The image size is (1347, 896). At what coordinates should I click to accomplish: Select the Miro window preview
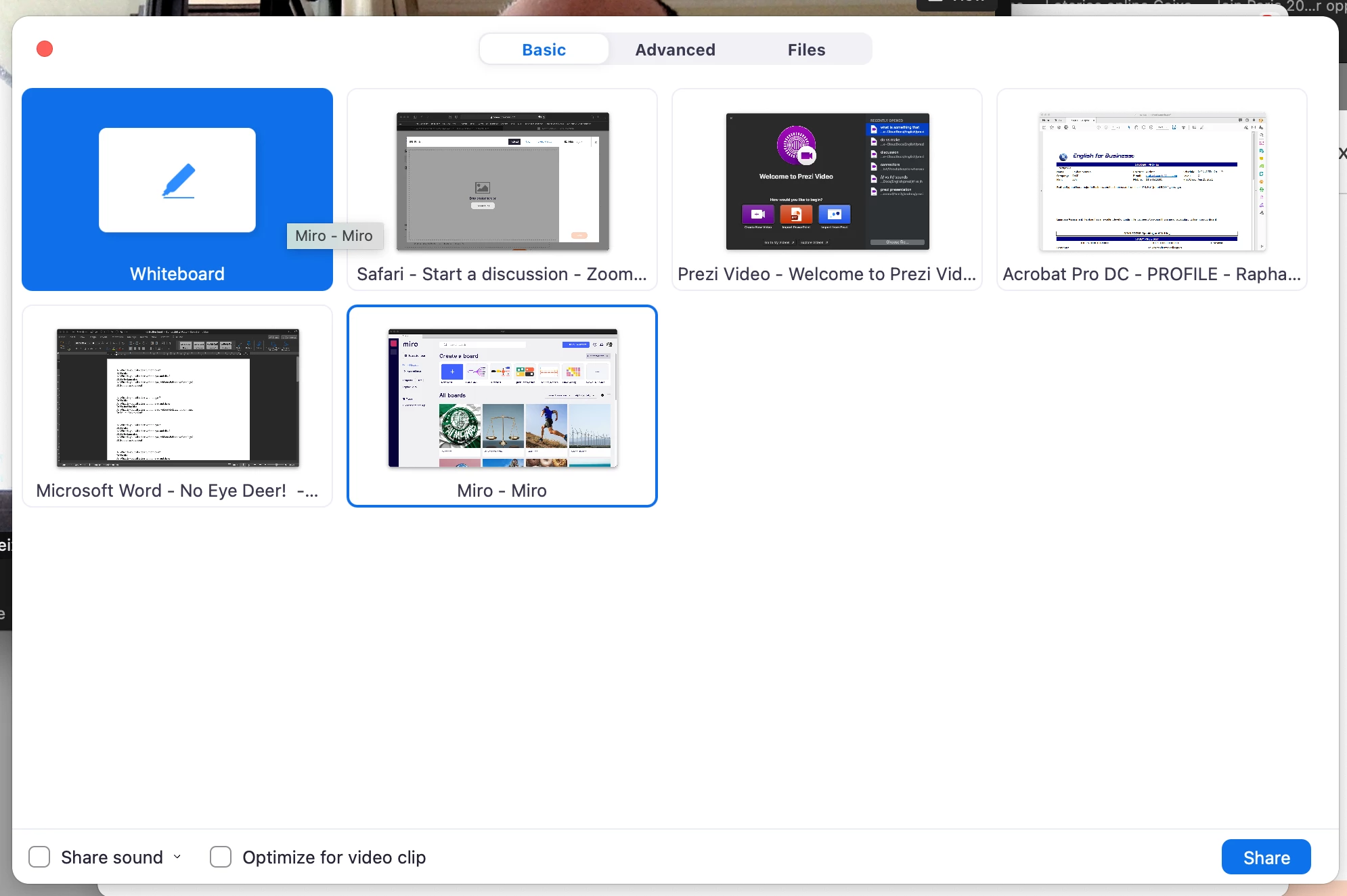tap(502, 398)
